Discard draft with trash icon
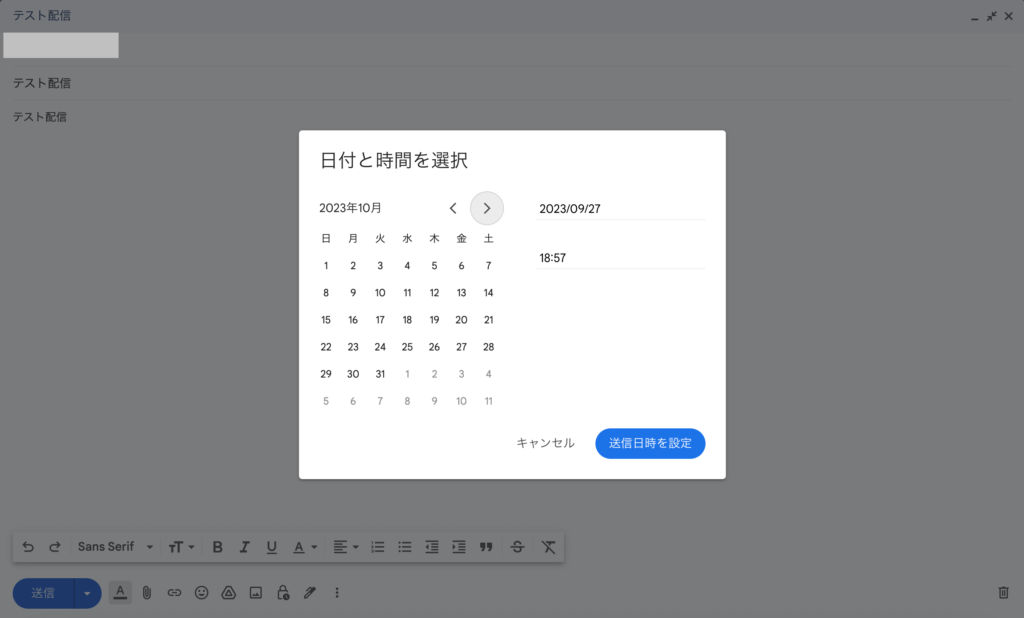 (x=1003, y=592)
